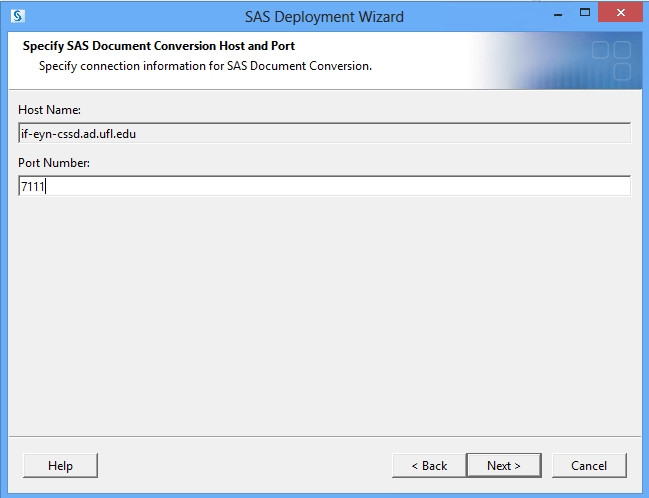Click into the Port Number field
649x498 pixels.
tap(324, 186)
